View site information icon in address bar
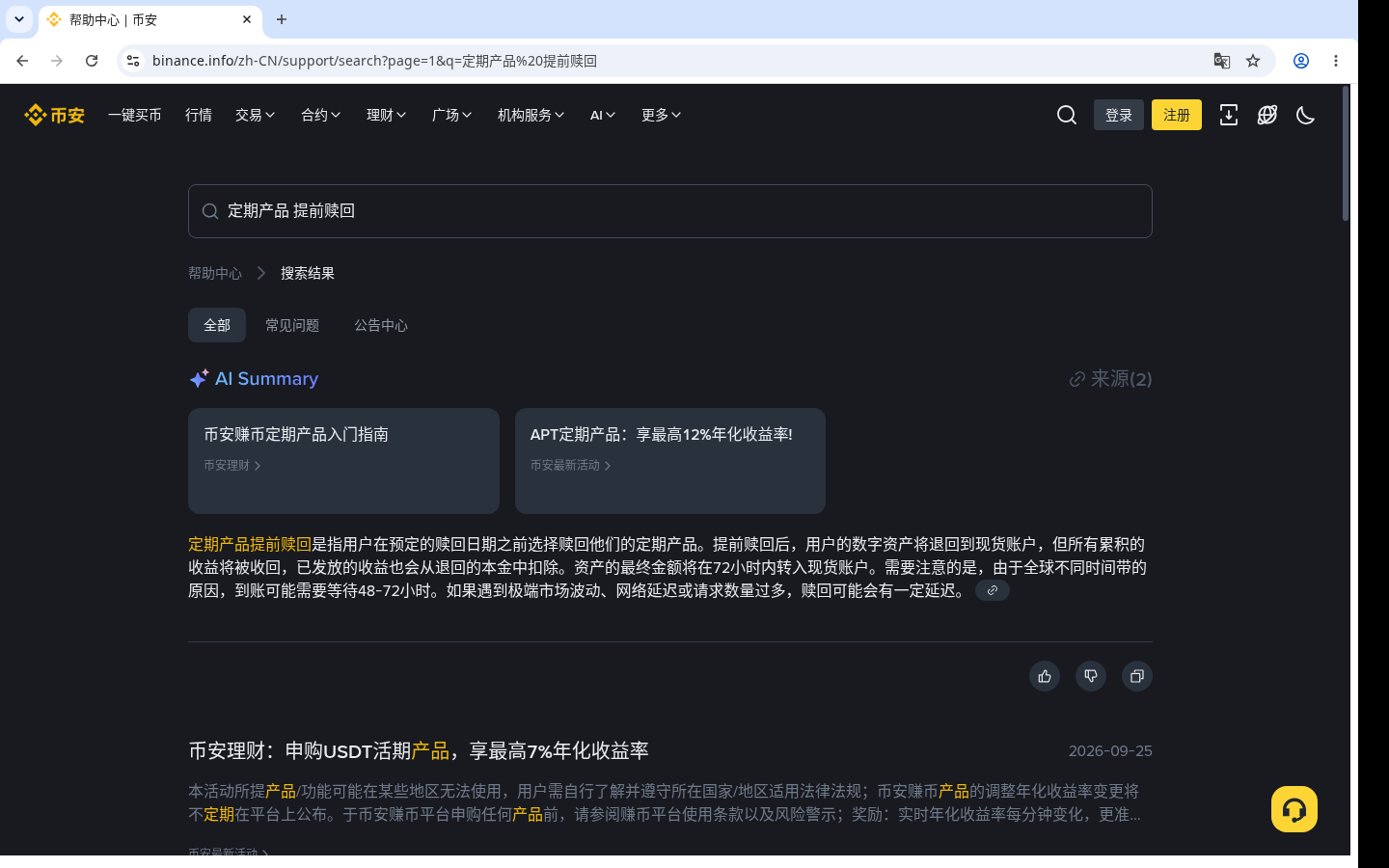1389x868 pixels. click(133, 61)
